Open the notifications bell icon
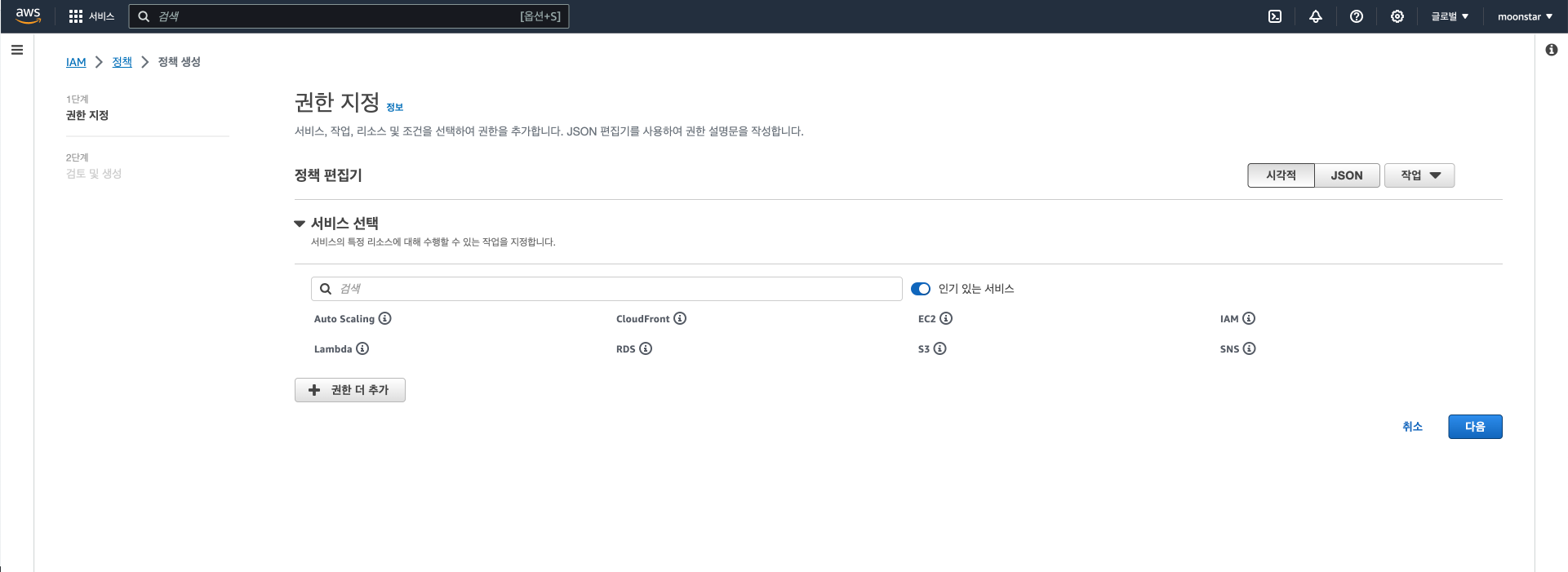This screenshot has width=1568, height=572. pos(1316,16)
